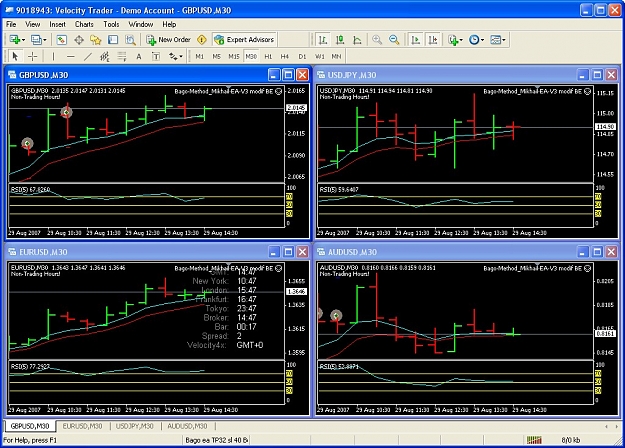Screen dimensions: 625x448
Task: Open the Tools menu
Action: tap(111, 24)
